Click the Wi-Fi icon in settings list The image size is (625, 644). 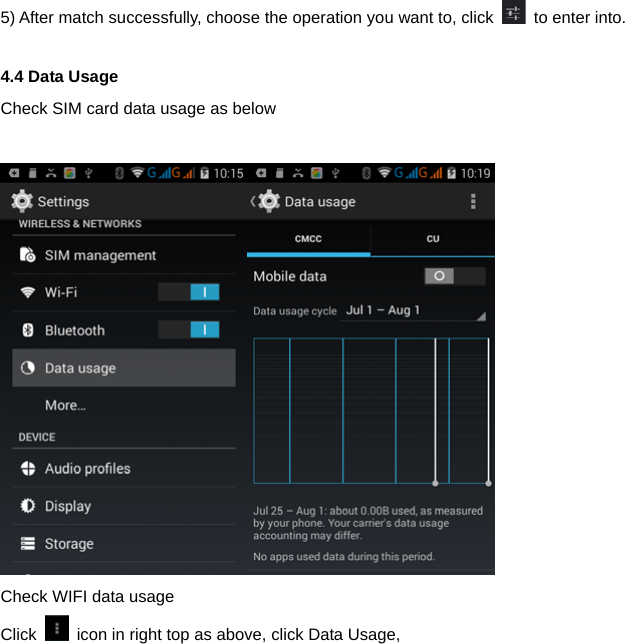tap(28, 292)
